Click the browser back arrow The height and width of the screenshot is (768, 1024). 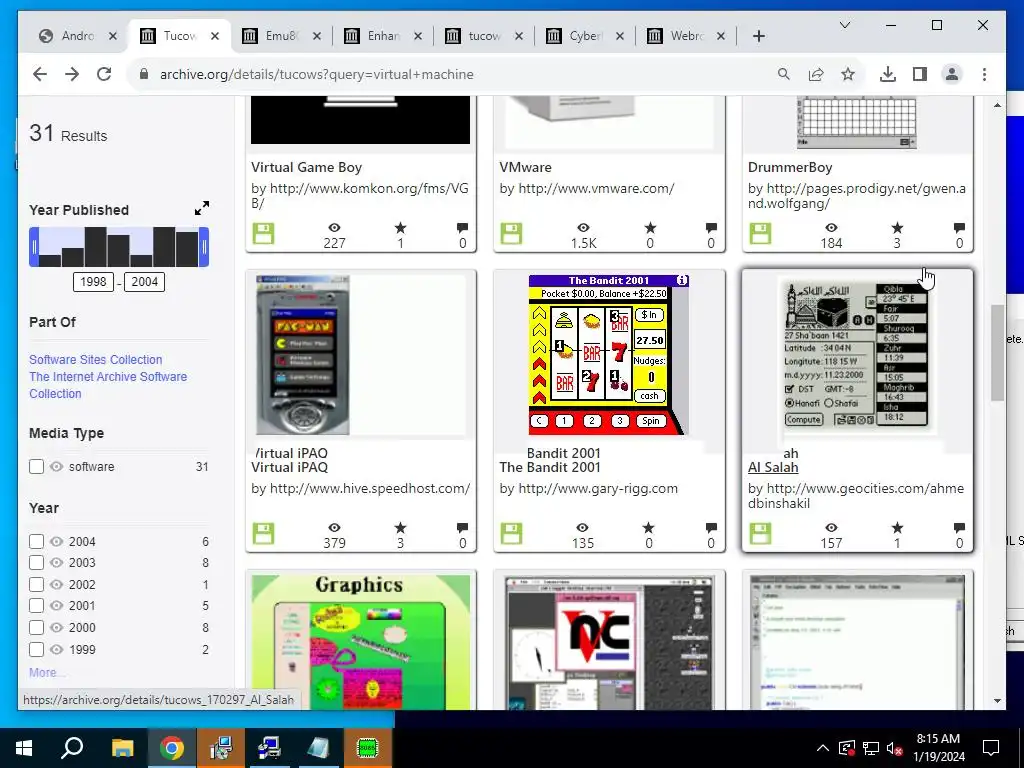click(x=40, y=74)
